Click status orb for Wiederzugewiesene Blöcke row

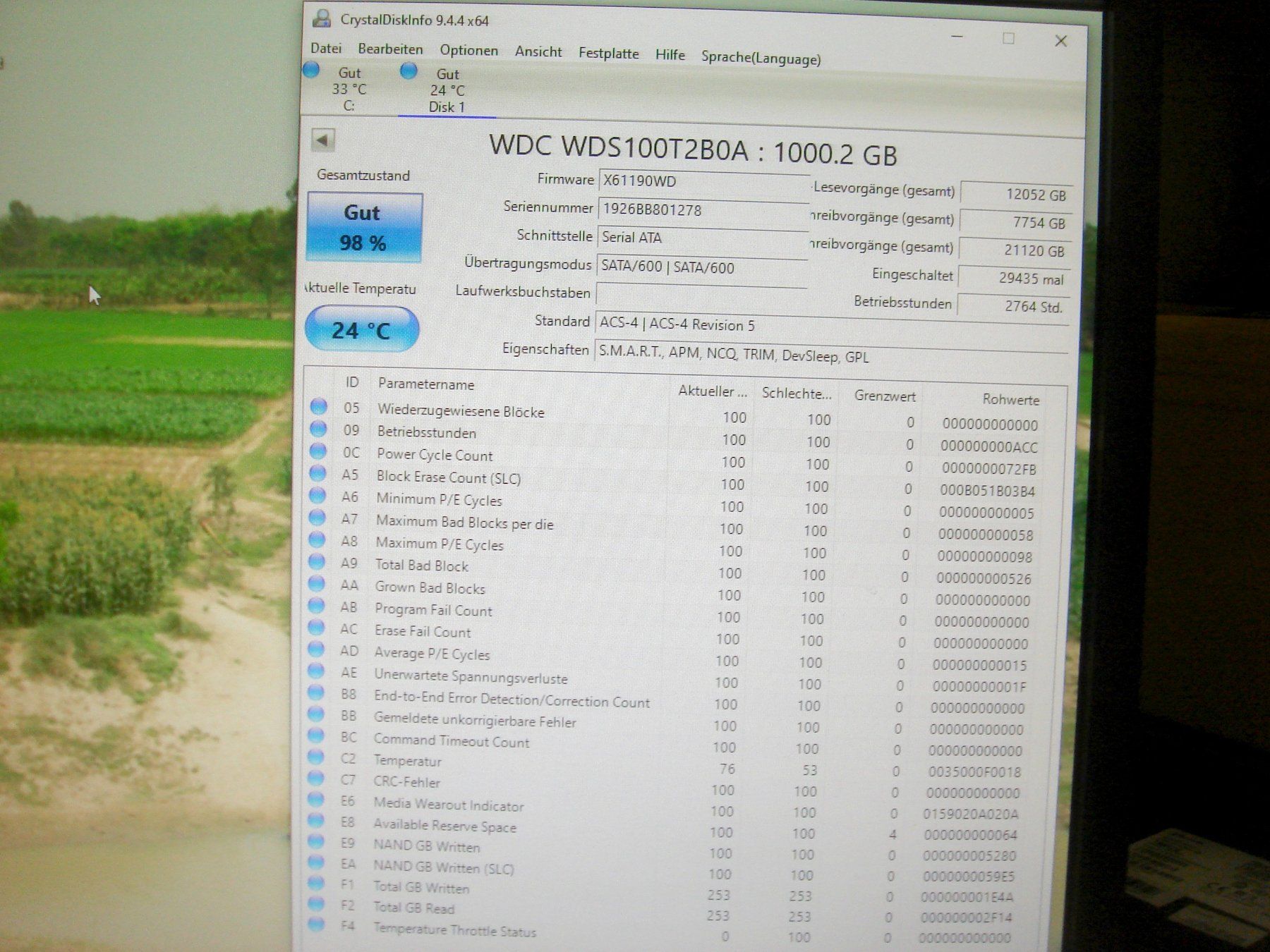(x=319, y=406)
